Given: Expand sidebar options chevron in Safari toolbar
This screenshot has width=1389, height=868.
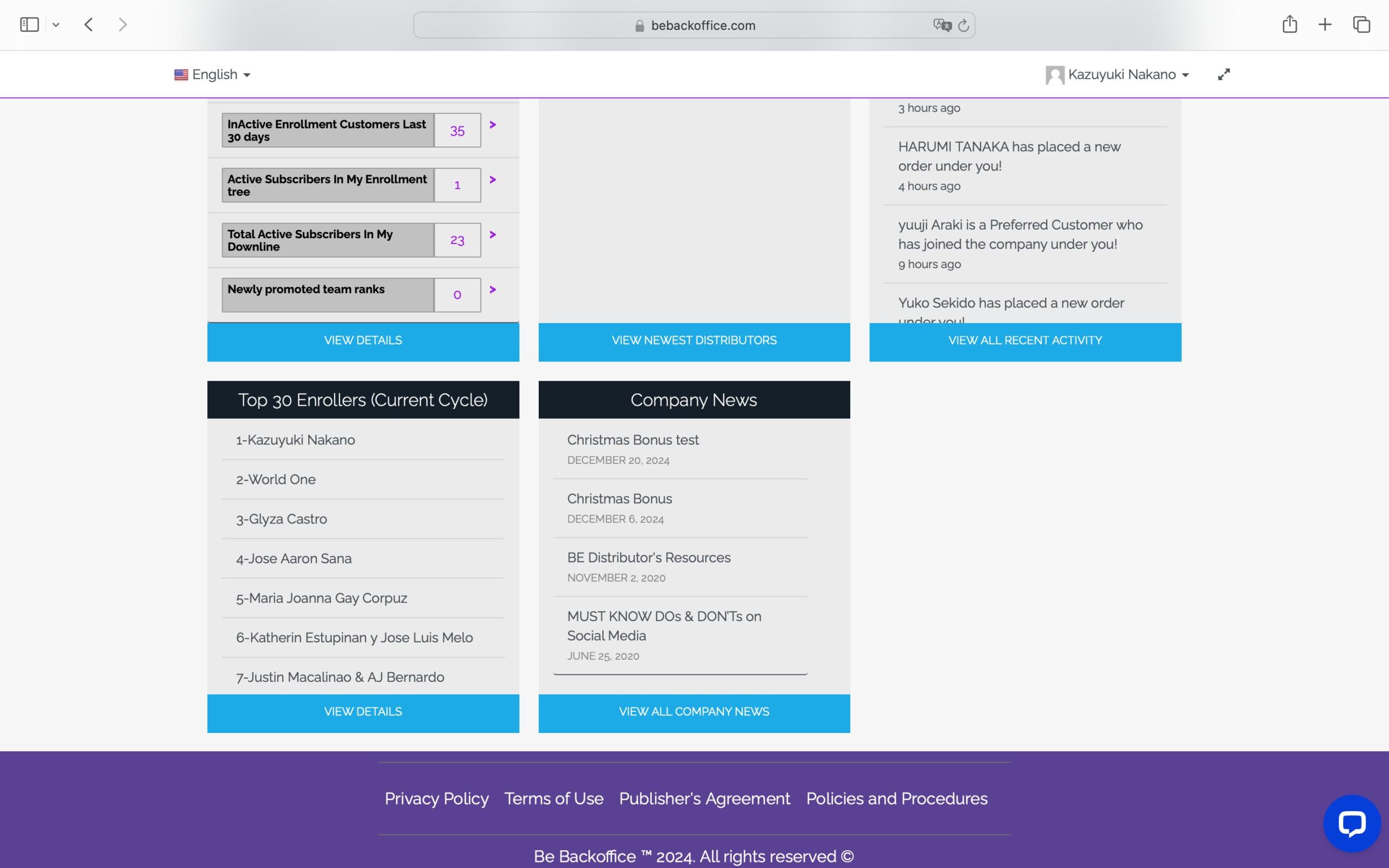Looking at the screenshot, I should coord(56,25).
